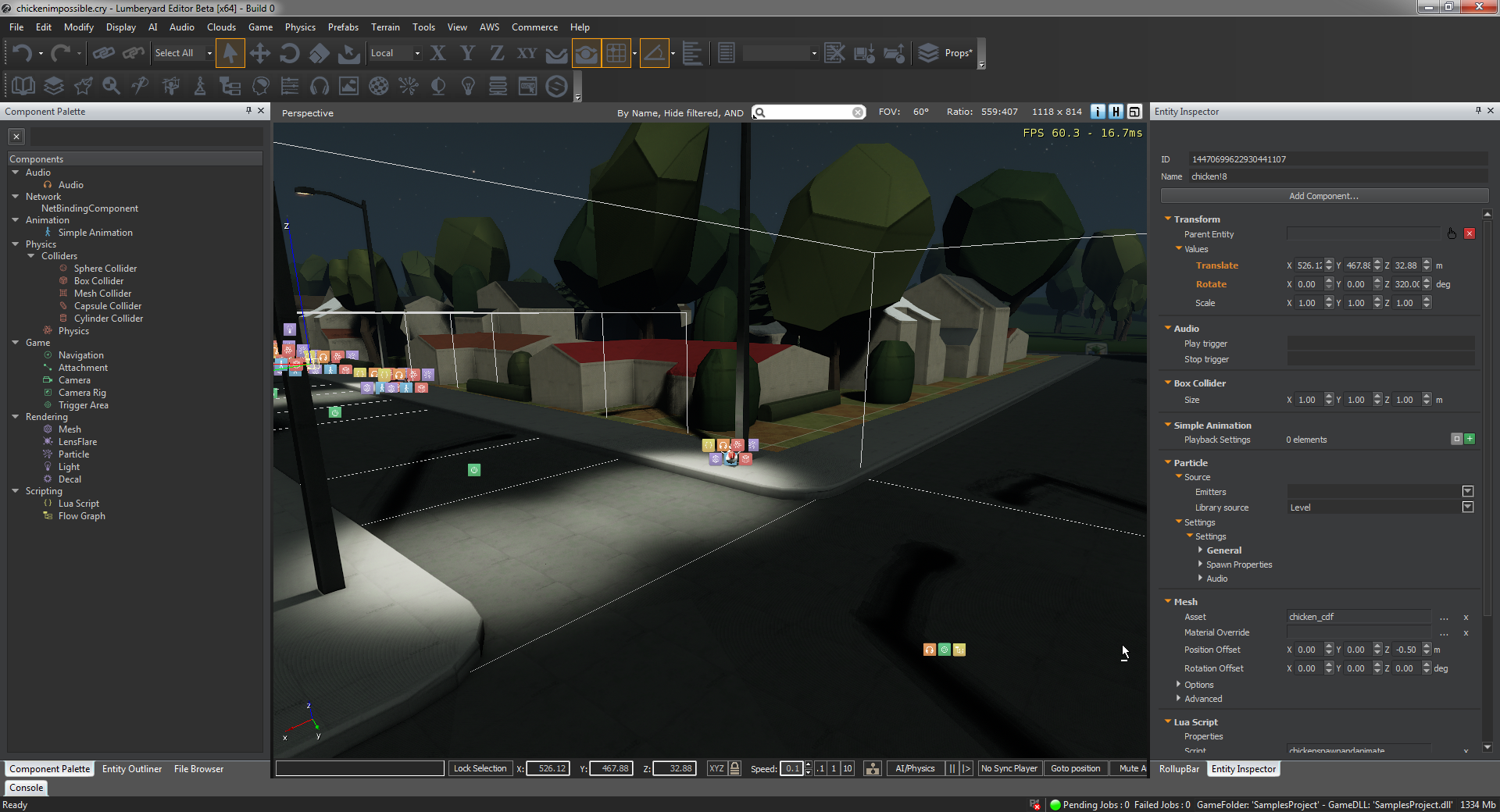The width and height of the screenshot is (1500, 812).
Task: Click the Lock Selection button
Action: (x=480, y=768)
